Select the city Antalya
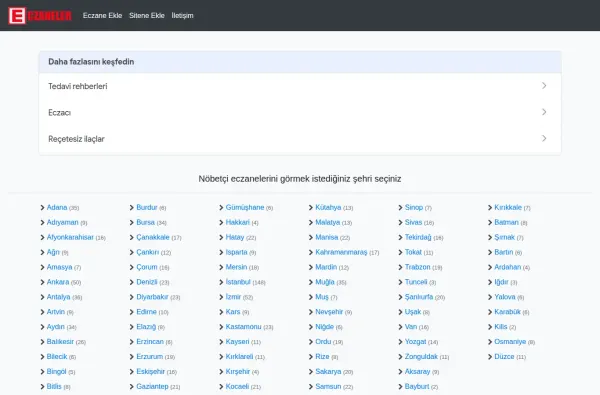 (59, 297)
